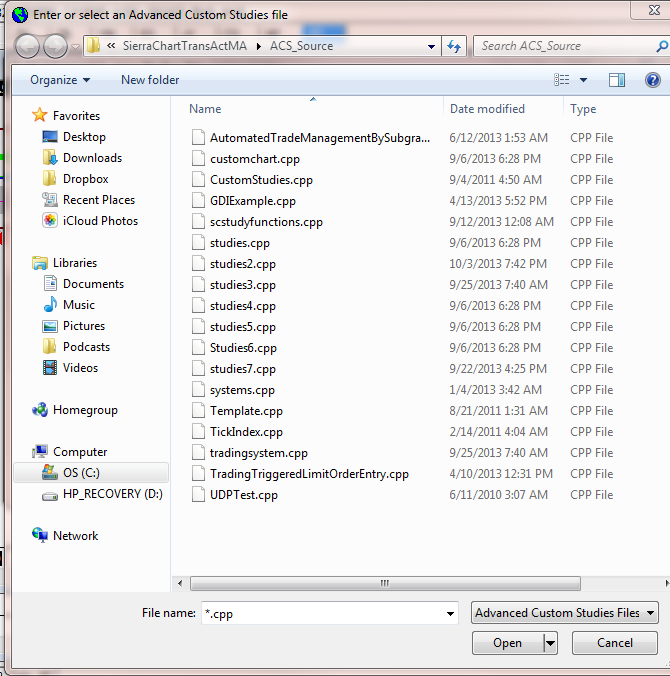Expand the Open button split arrow
Screen dimensions: 670x676
550,643
